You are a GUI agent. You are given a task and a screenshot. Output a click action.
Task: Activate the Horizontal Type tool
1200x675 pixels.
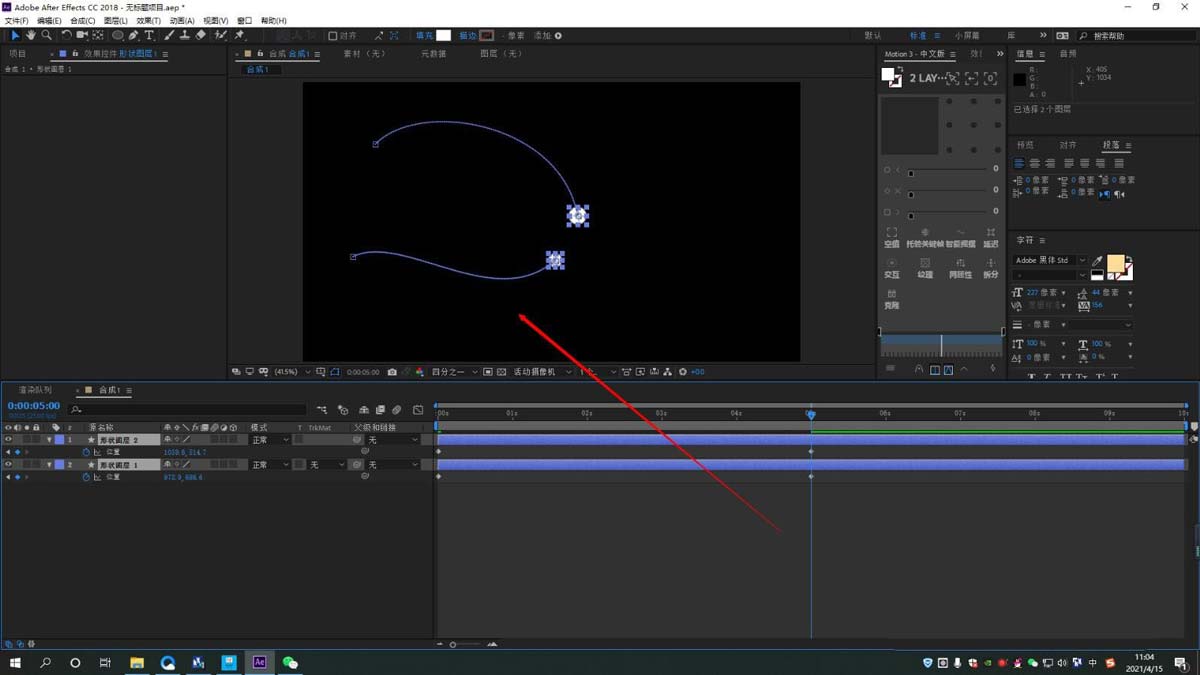pos(149,35)
